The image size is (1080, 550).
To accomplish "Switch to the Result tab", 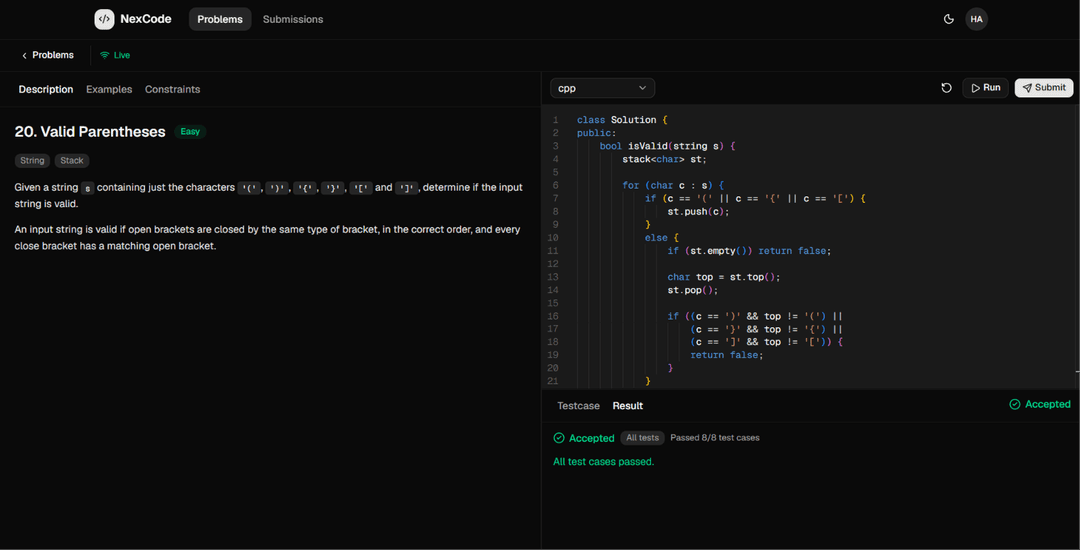I will tap(627, 406).
